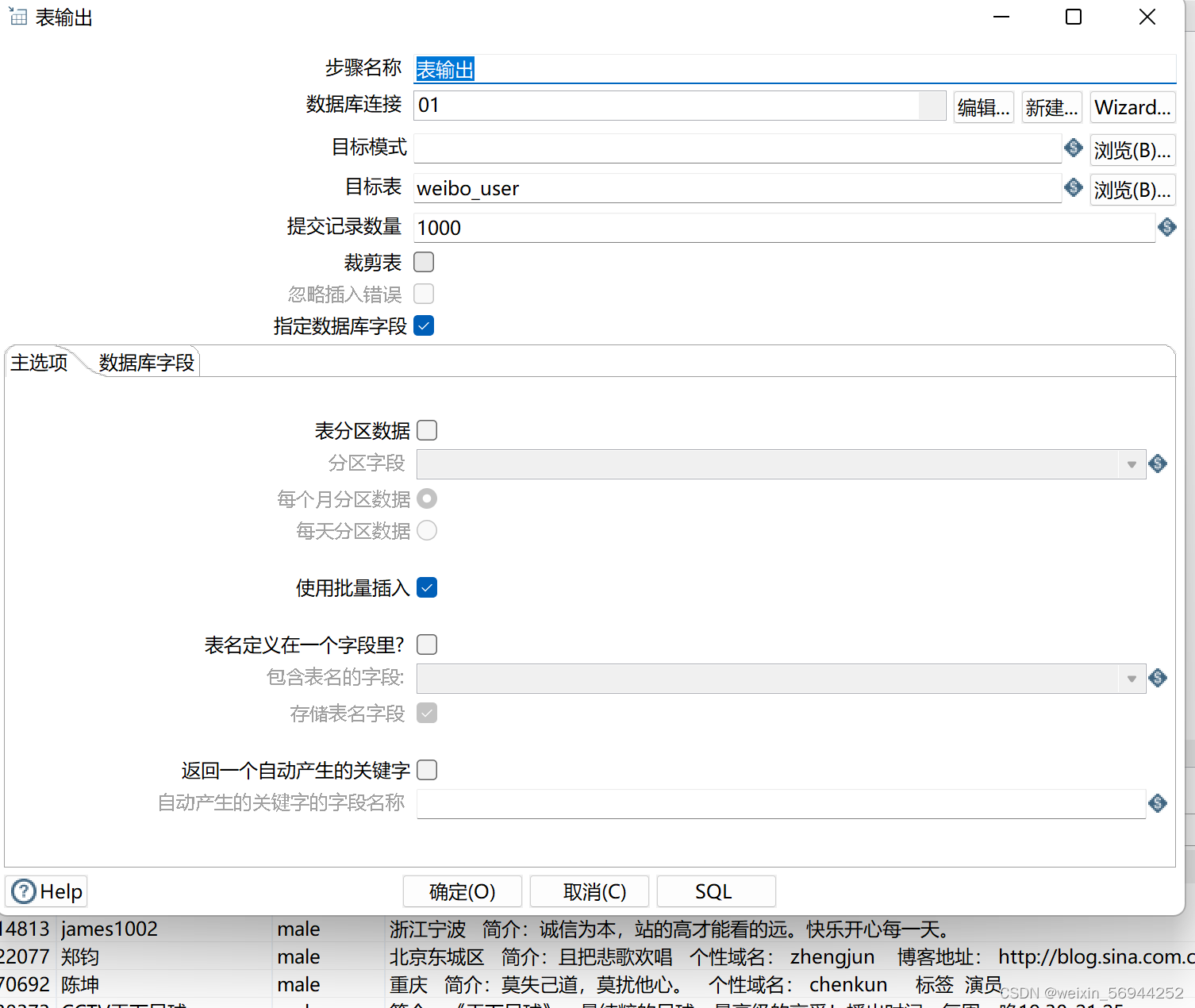Open the database connection Wizard

click(1132, 106)
